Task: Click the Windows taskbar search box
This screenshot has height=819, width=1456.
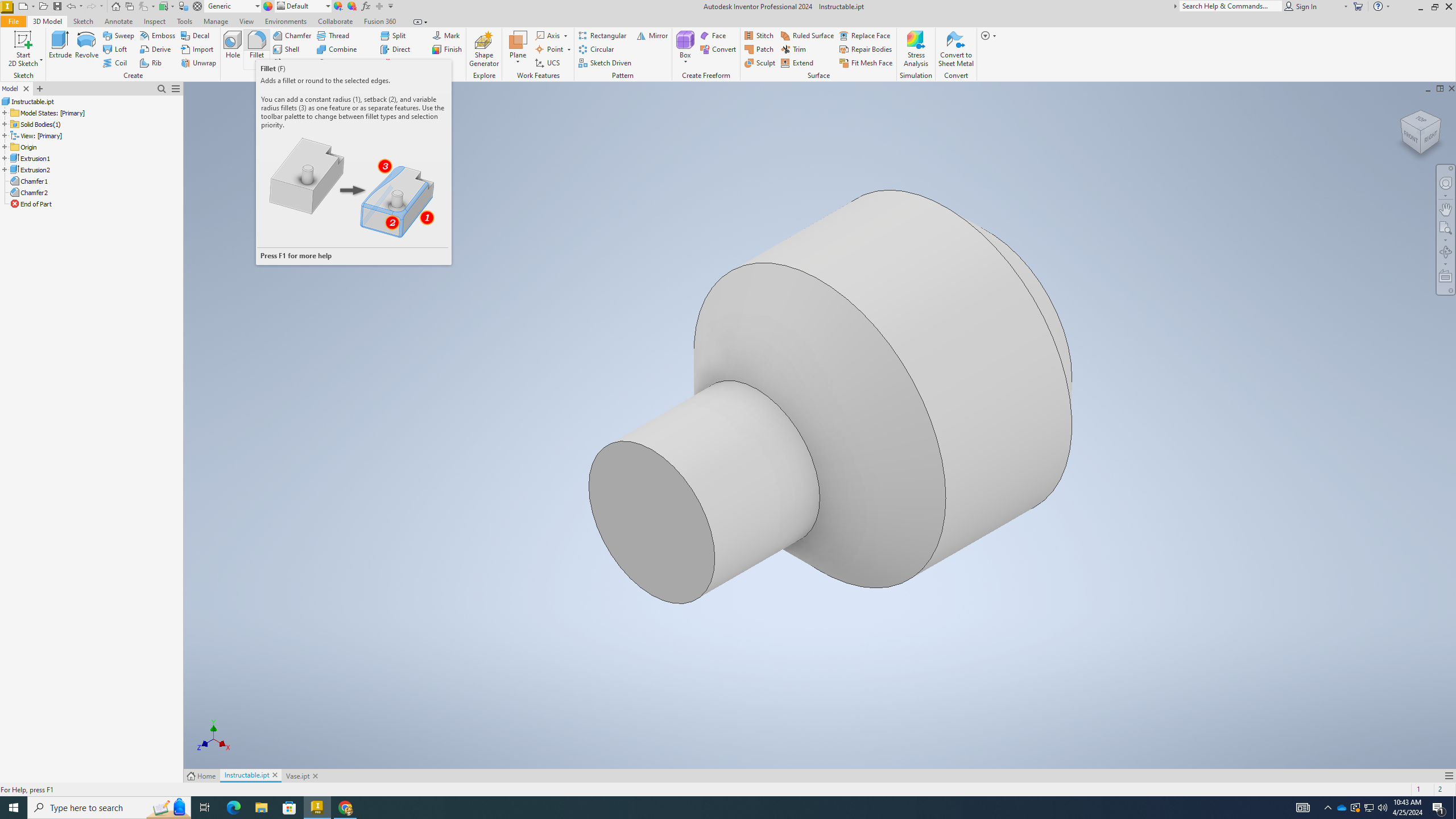Action: click(x=109, y=808)
